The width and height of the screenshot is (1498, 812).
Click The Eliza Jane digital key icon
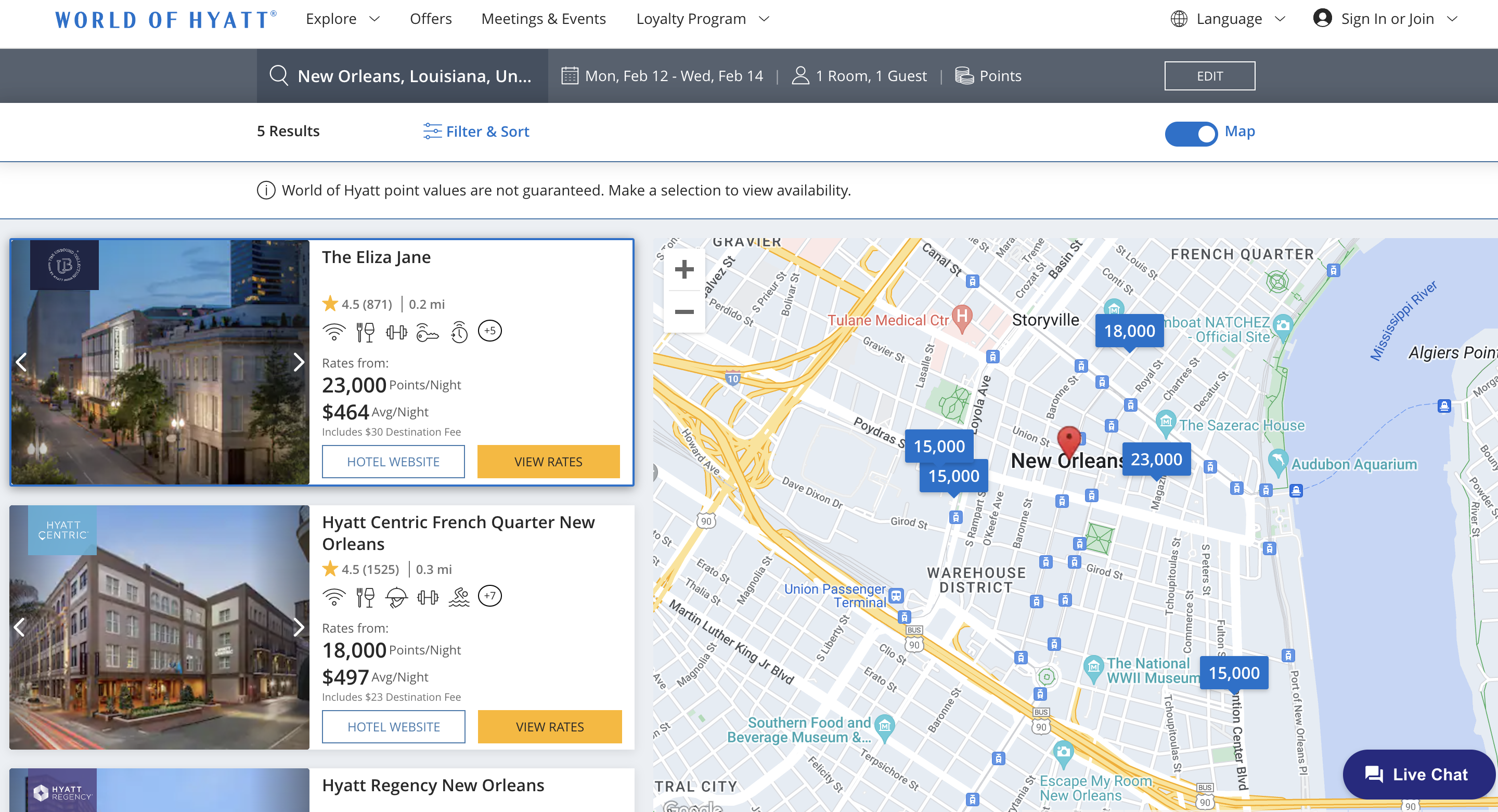[428, 333]
